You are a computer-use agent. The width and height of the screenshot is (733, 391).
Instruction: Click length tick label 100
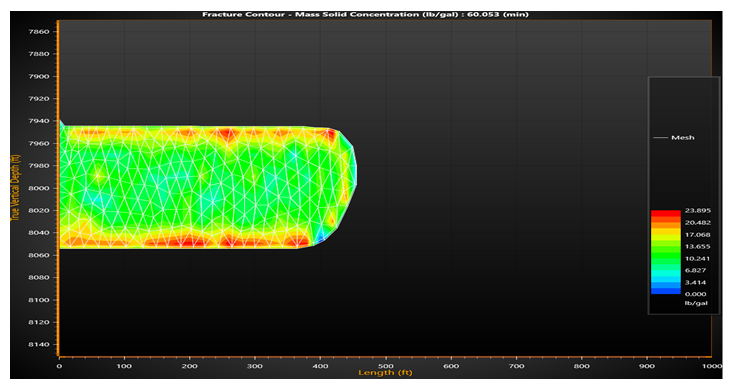[x=124, y=366]
